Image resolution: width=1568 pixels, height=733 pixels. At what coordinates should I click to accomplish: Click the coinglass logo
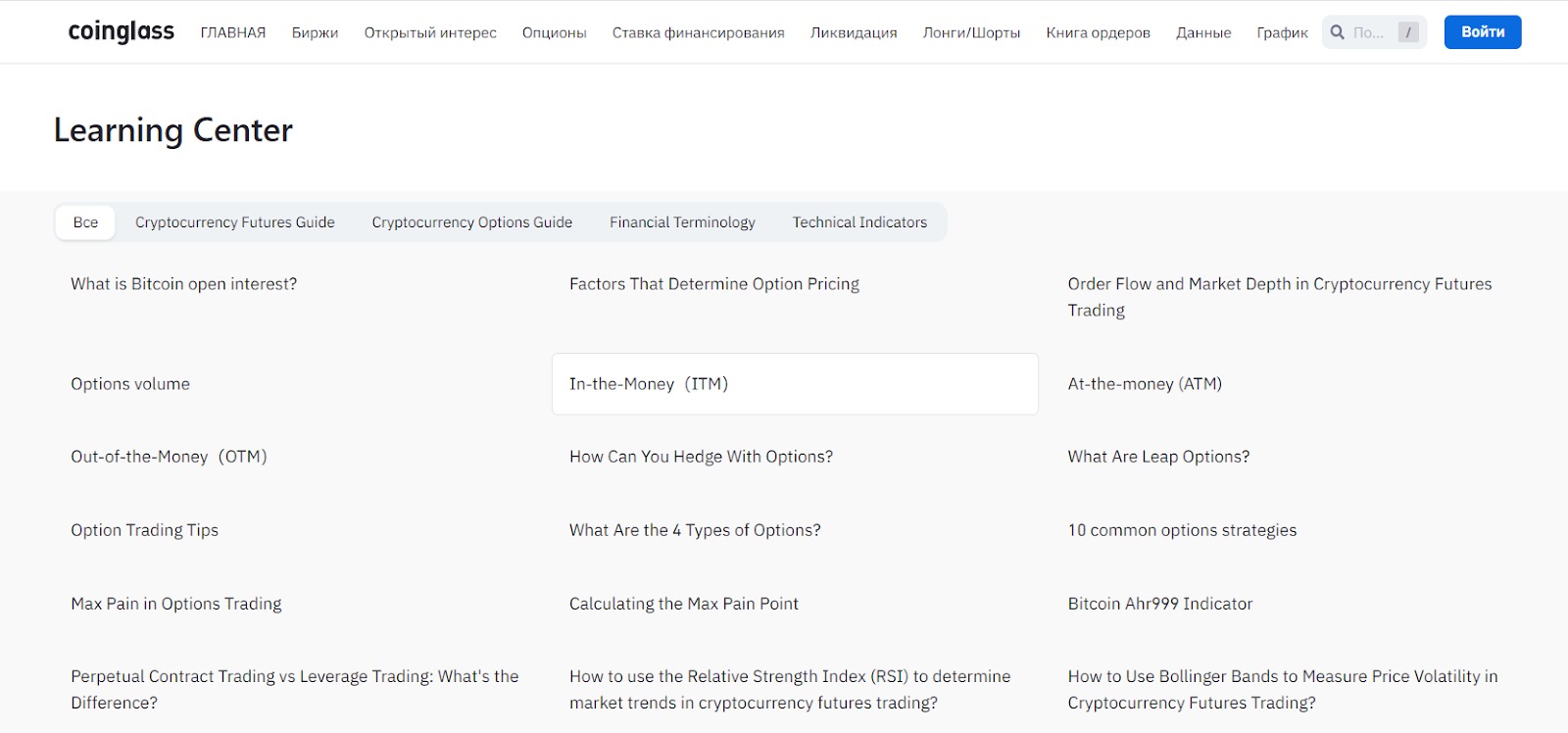click(x=121, y=31)
